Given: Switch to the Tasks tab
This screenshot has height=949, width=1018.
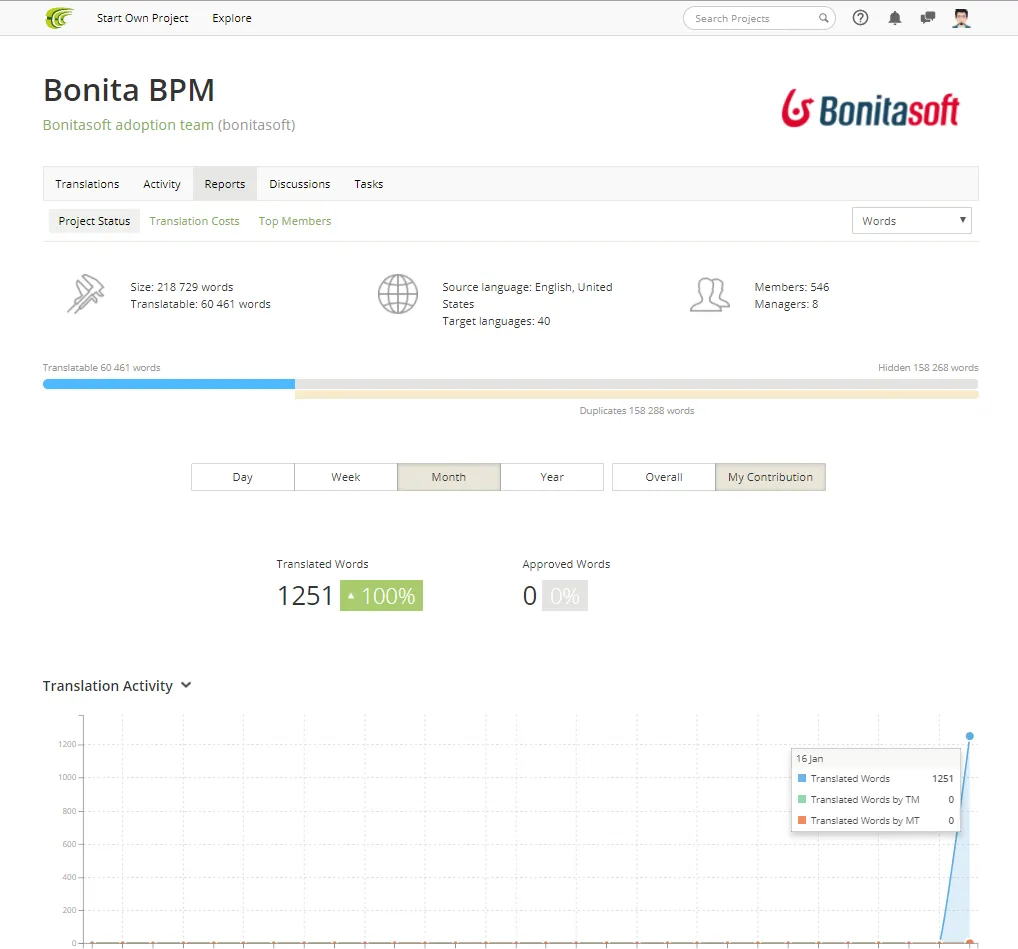Looking at the screenshot, I should 369,184.
